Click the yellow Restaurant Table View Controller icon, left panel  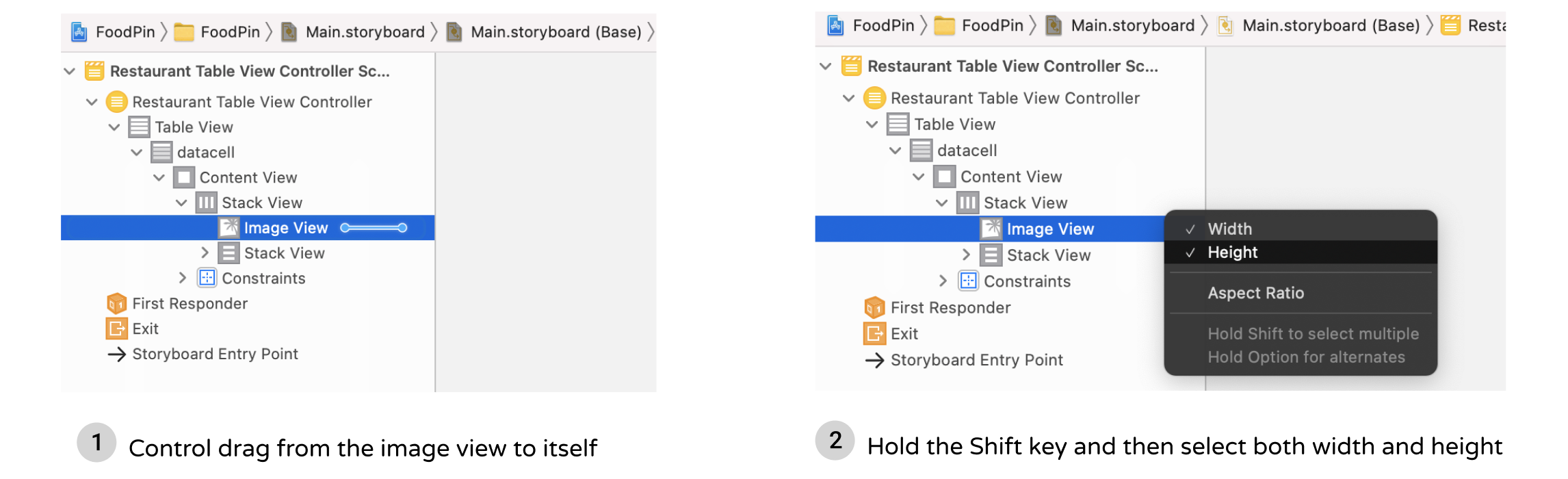(x=117, y=102)
